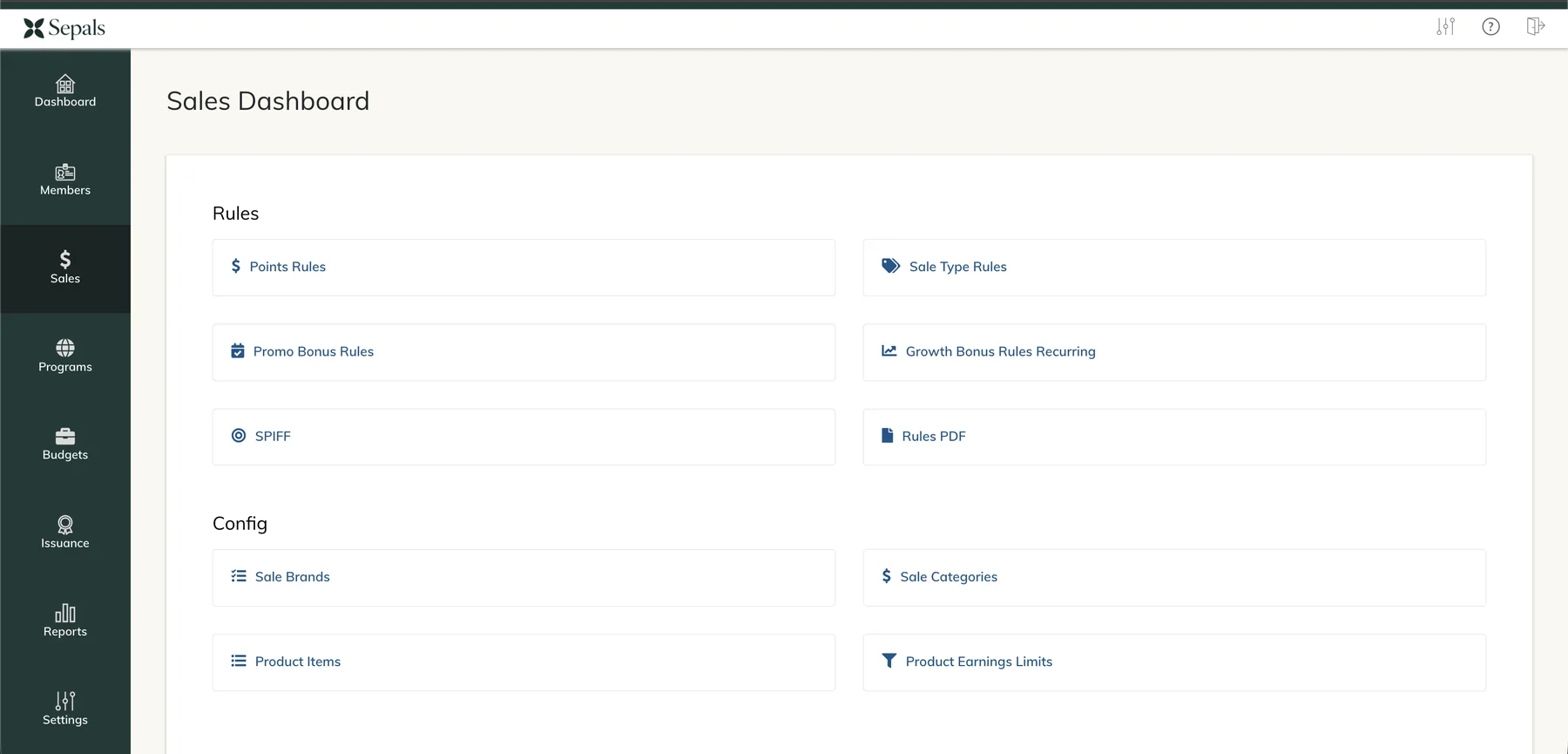Click the Sales Dashboard page heading

click(268, 101)
